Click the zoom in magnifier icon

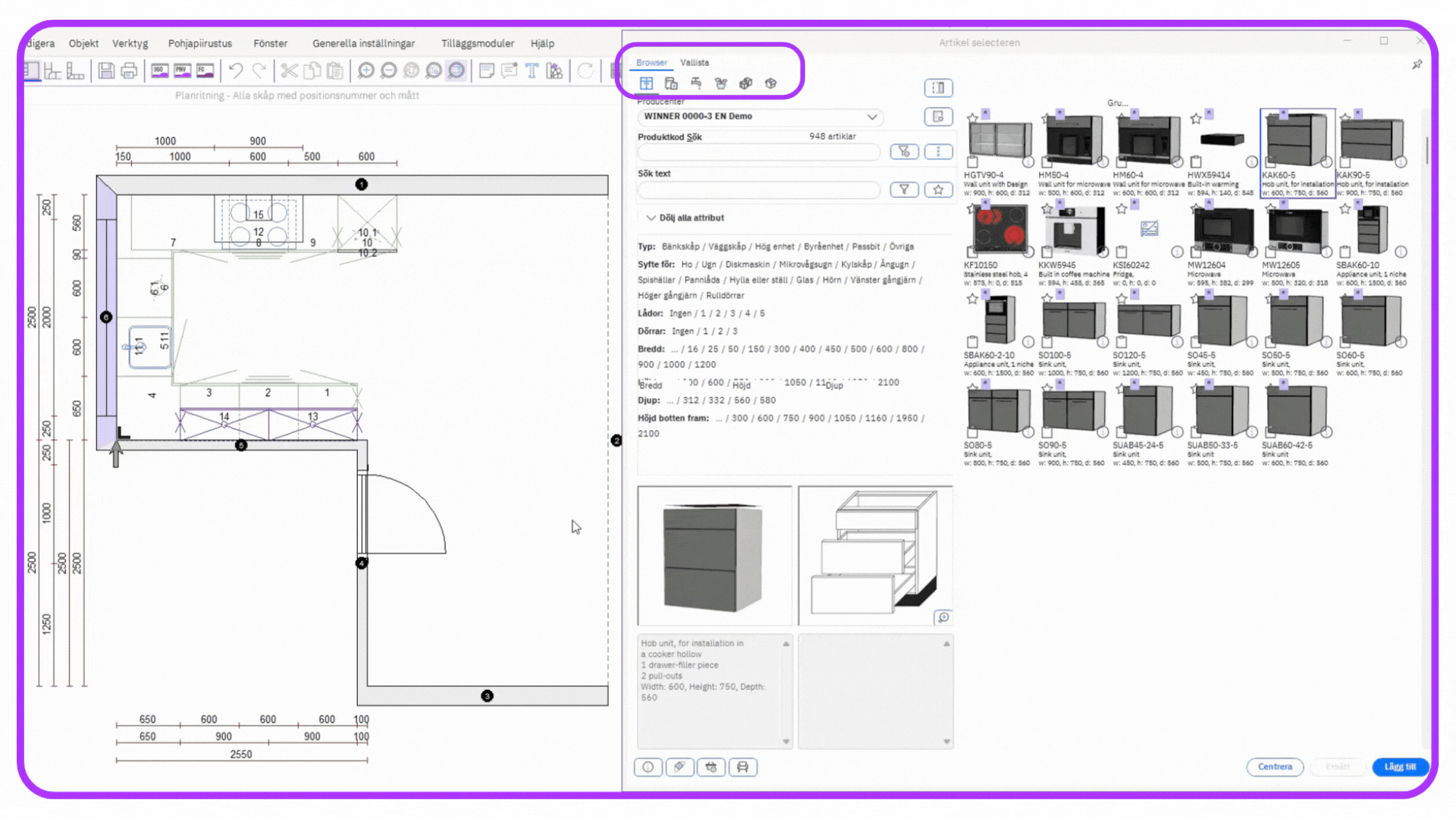click(x=366, y=71)
